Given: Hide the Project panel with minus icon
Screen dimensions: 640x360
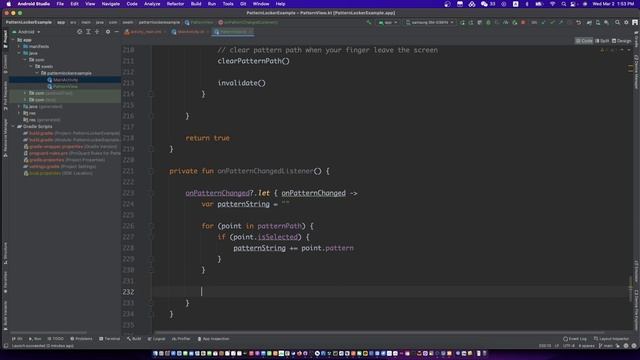Looking at the screenshot, I should tap(116, 32).
